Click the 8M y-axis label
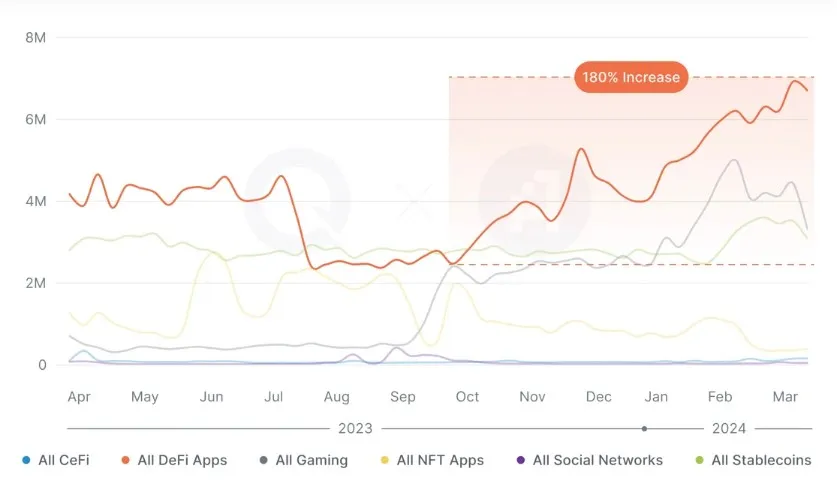The width and height of the screenshot is (837, 482). click(x=35, y=37)
